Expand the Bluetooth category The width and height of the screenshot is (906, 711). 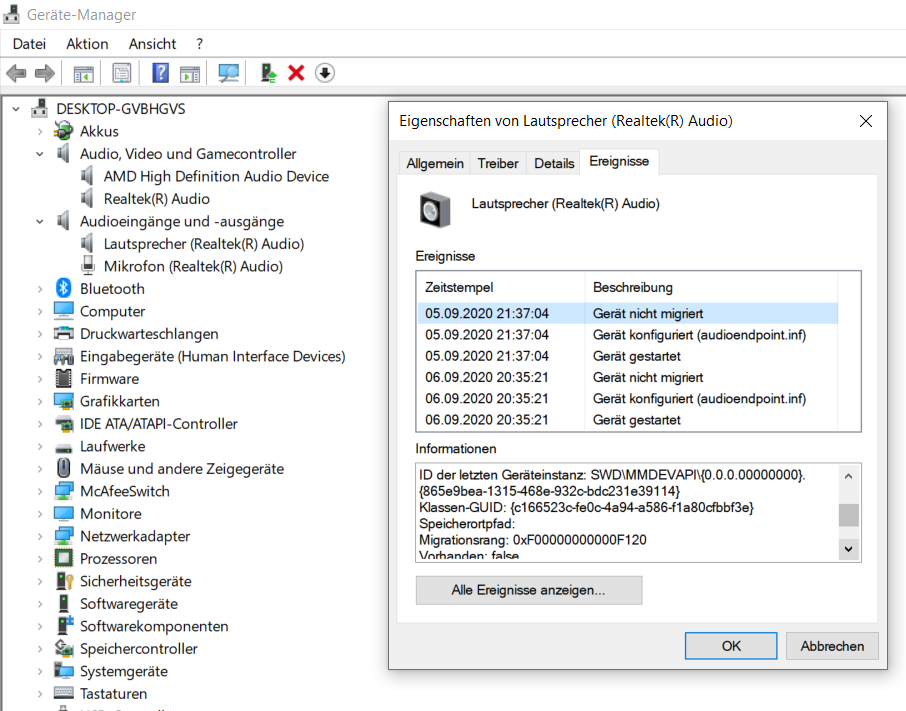pos(40,289)
